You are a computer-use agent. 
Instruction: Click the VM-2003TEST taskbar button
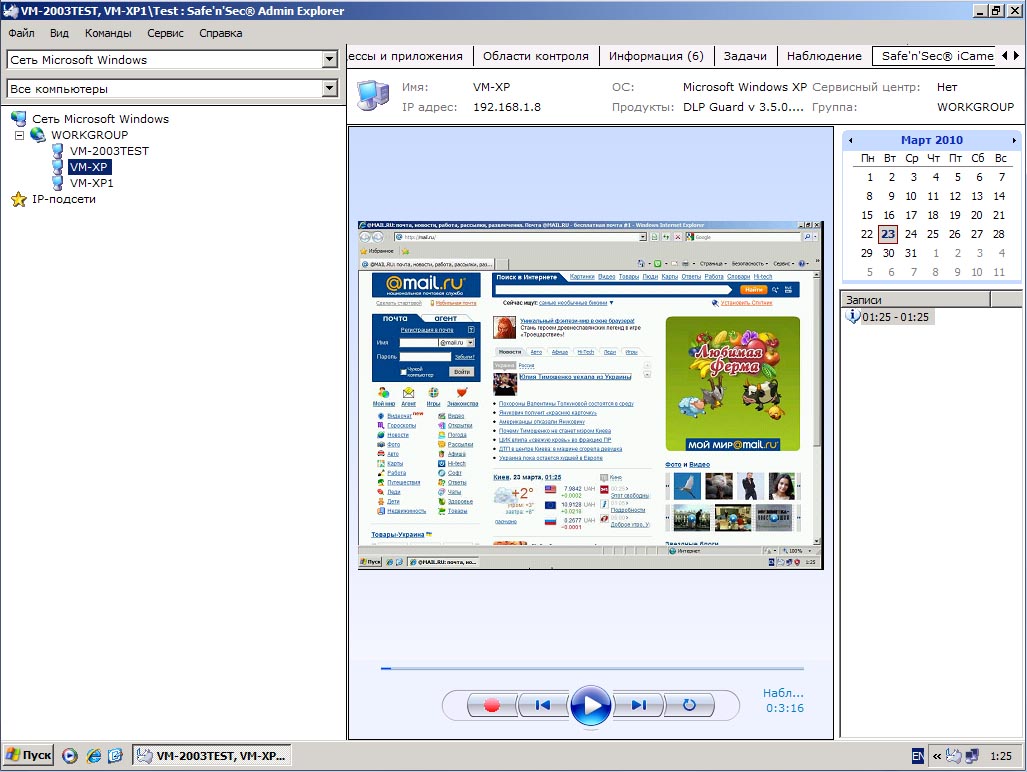212,756
